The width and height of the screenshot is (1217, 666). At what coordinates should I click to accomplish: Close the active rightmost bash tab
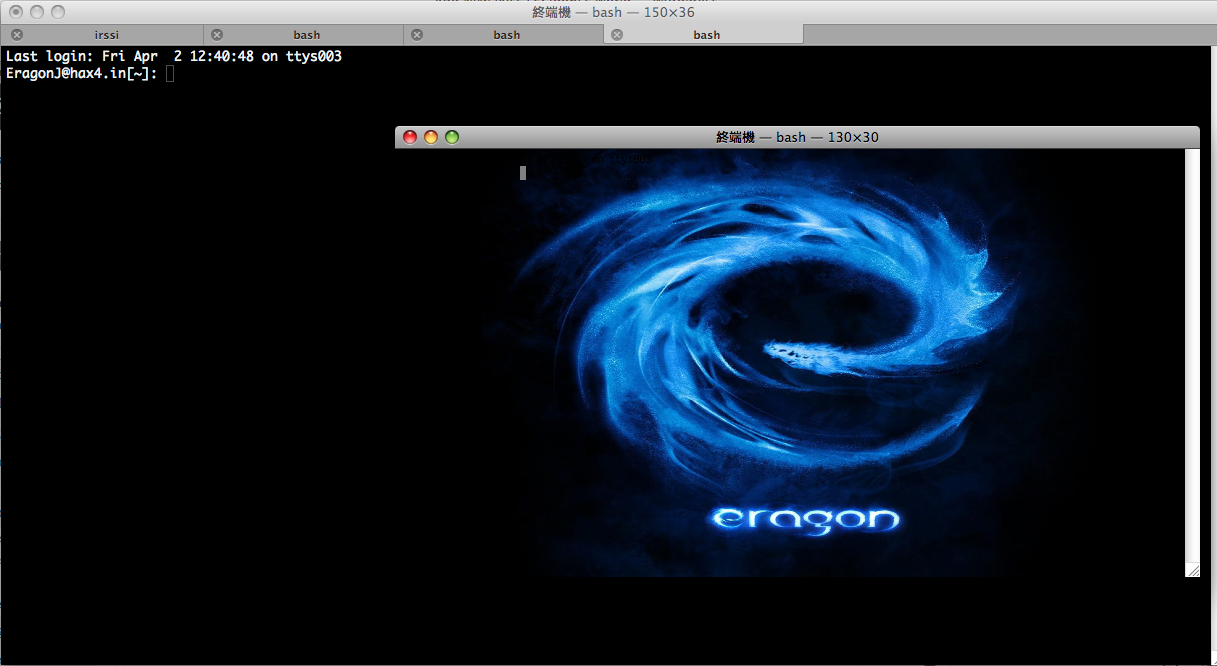coord(617,35)
